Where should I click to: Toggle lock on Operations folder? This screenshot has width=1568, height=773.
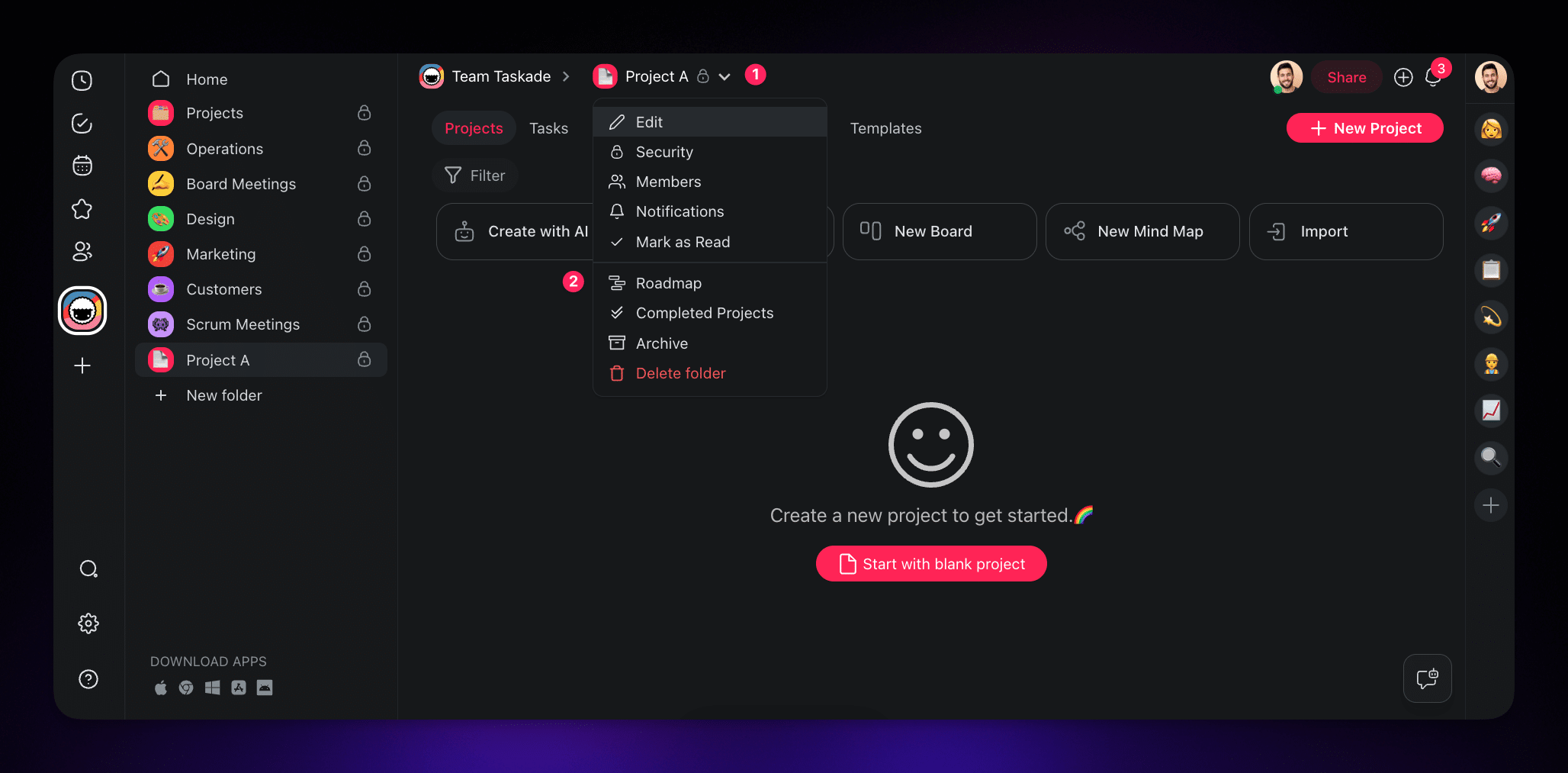pyautogui.click(x=365, y=148)
